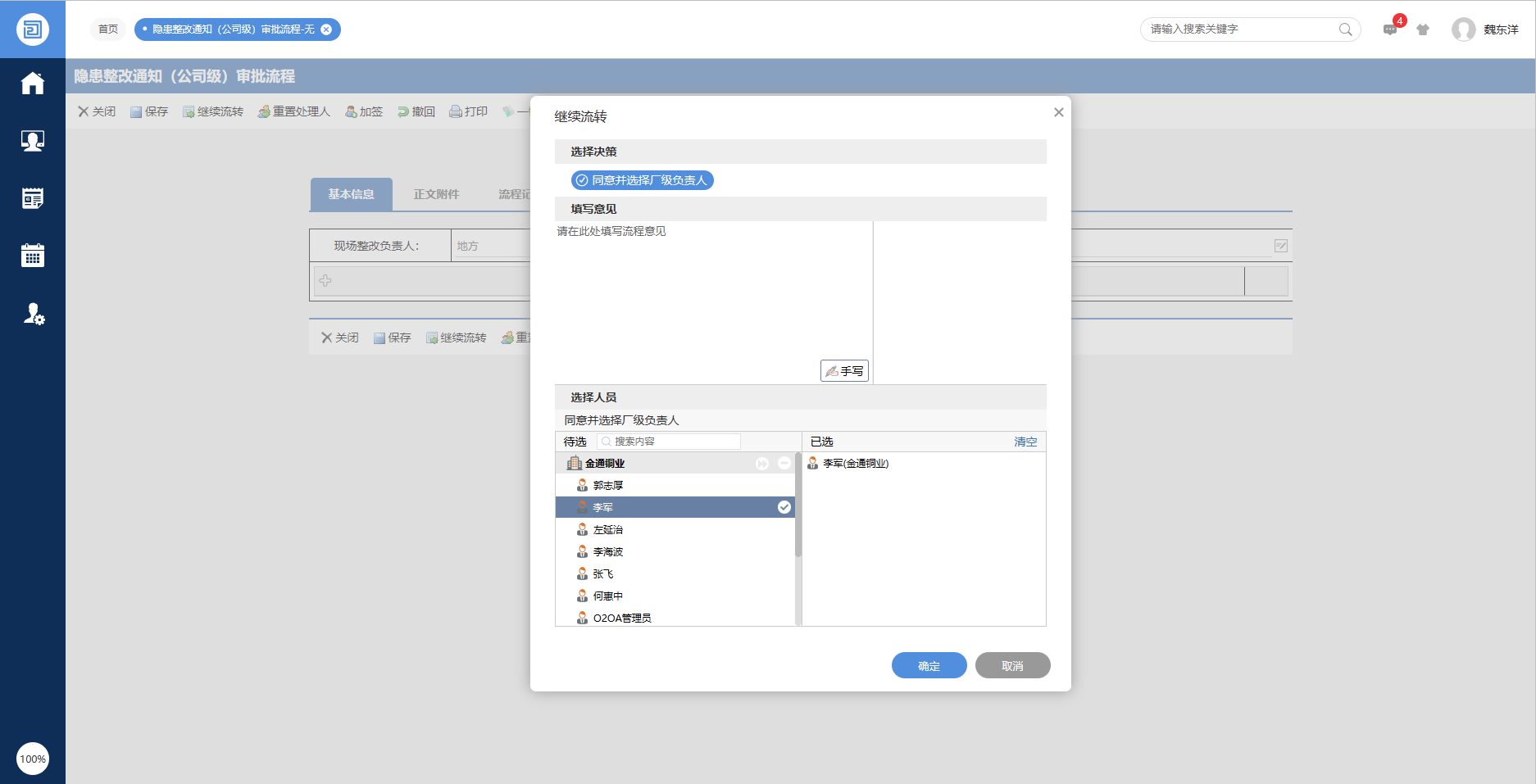The image size is (1536, 784).
Task: Click the select-all arrow icon beside 金通铜业
Action: coord(762,464)
